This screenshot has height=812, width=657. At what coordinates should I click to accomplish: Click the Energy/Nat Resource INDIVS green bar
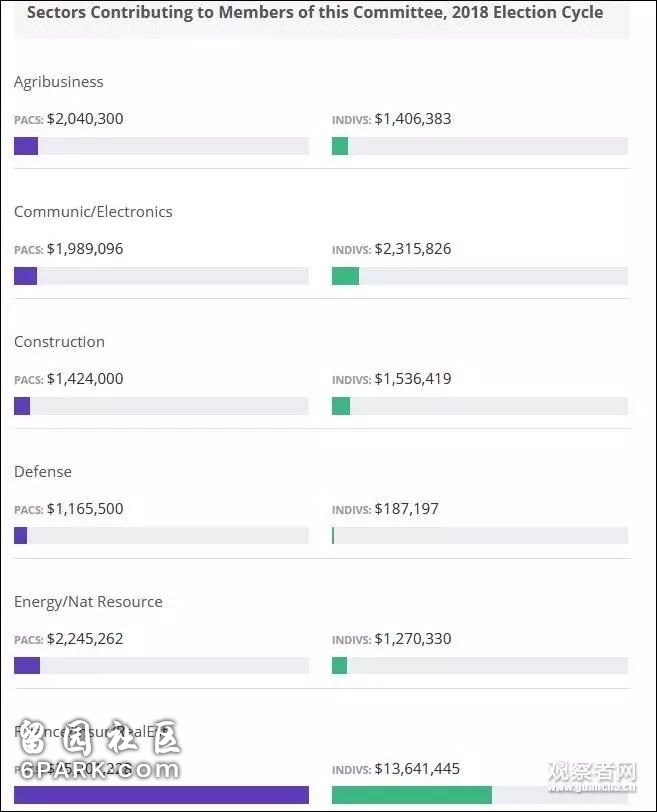[x=339, y=666]
